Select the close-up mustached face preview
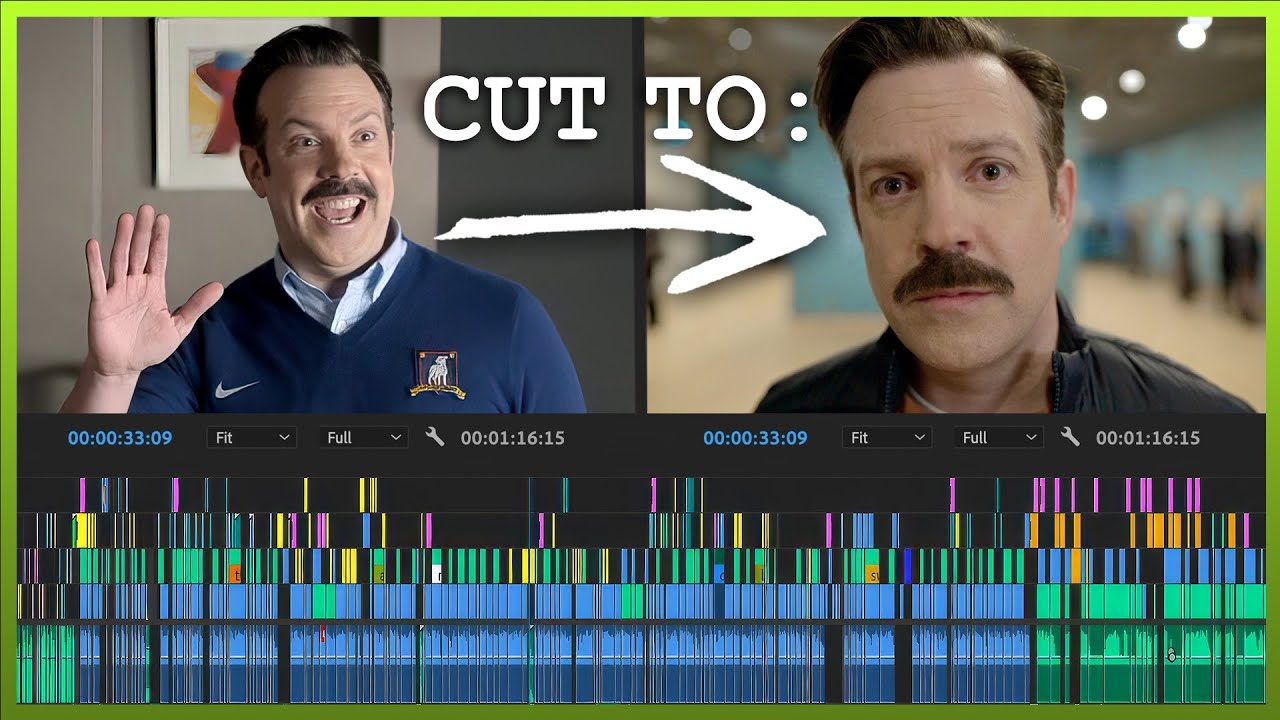 (955, 216)
